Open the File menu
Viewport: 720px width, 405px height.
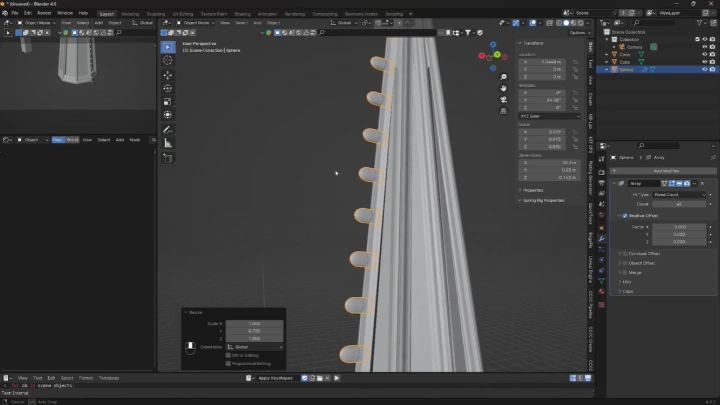[15, 13]
